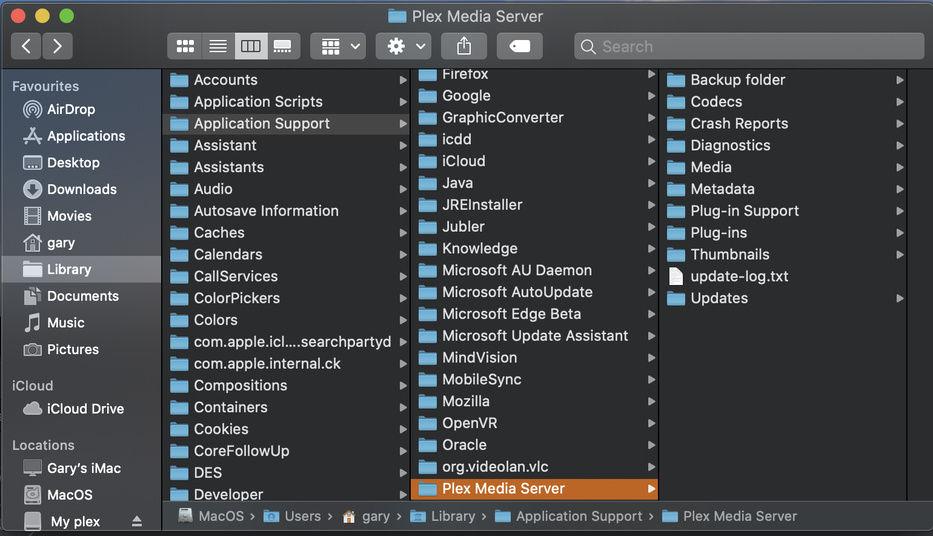Go back to previous folder
933x536 pixels.
[26, 46]
